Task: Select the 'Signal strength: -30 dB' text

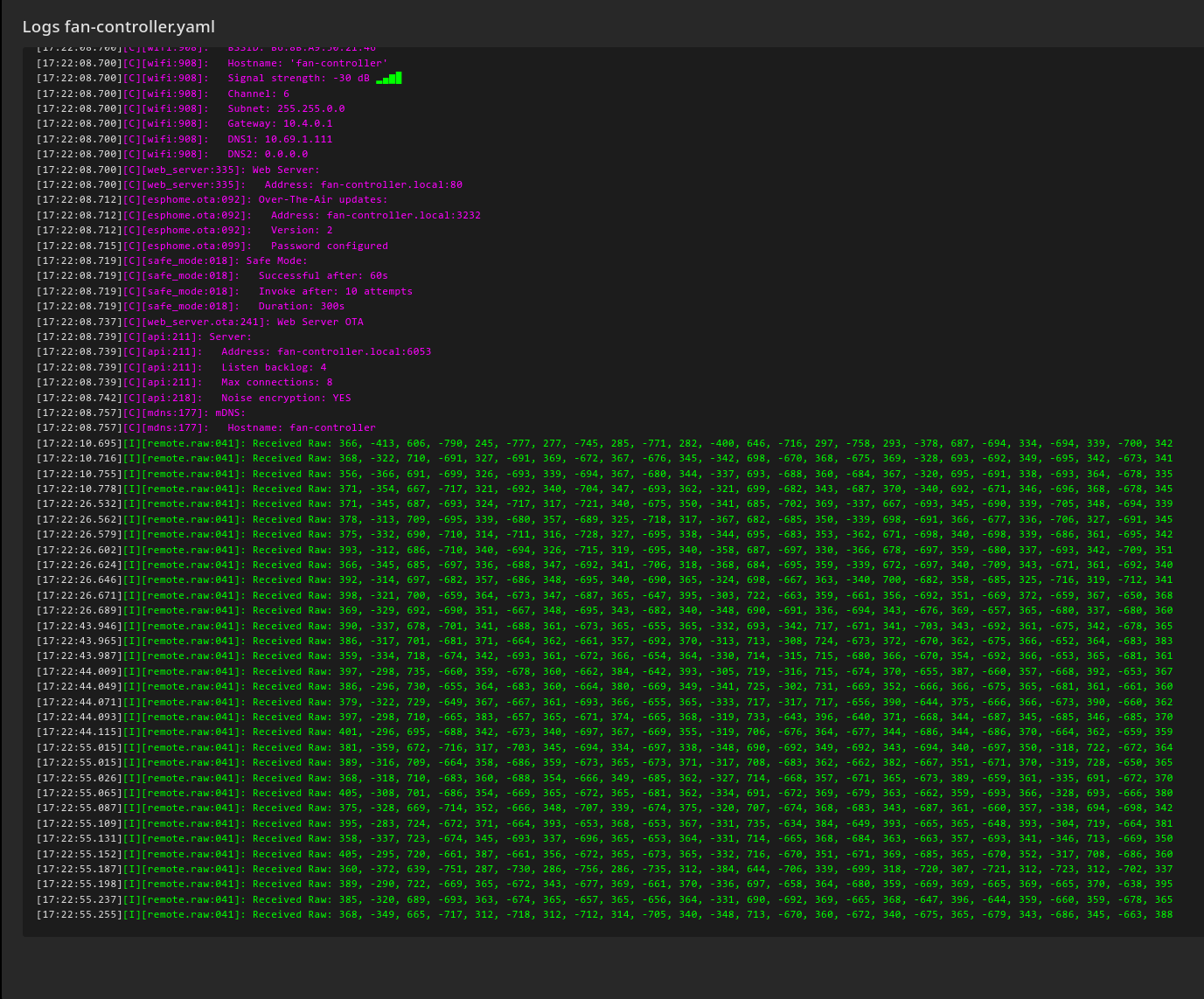Action: pos(298,78)
